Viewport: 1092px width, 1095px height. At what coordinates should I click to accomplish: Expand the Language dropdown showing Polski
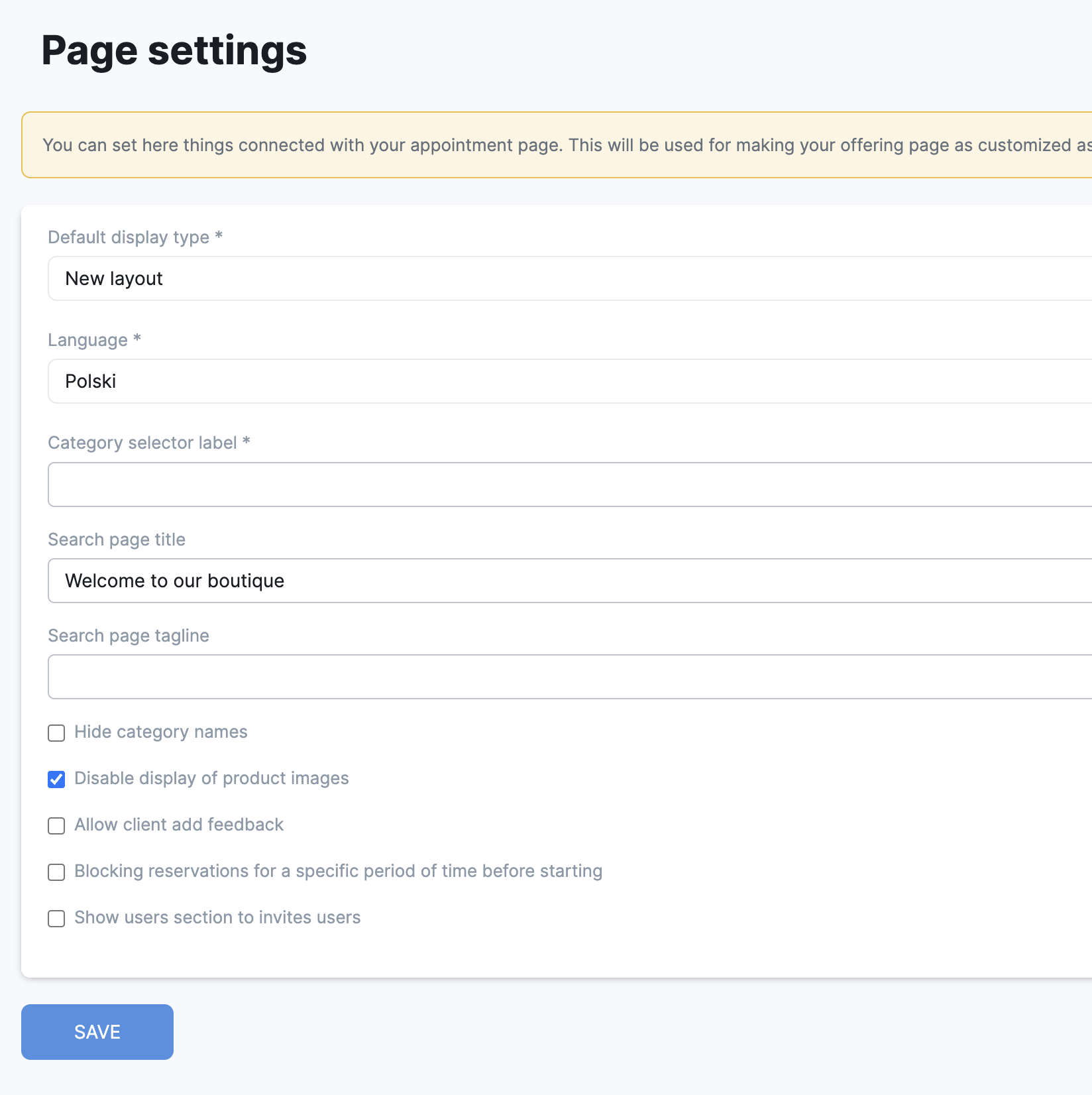[570, 381]
